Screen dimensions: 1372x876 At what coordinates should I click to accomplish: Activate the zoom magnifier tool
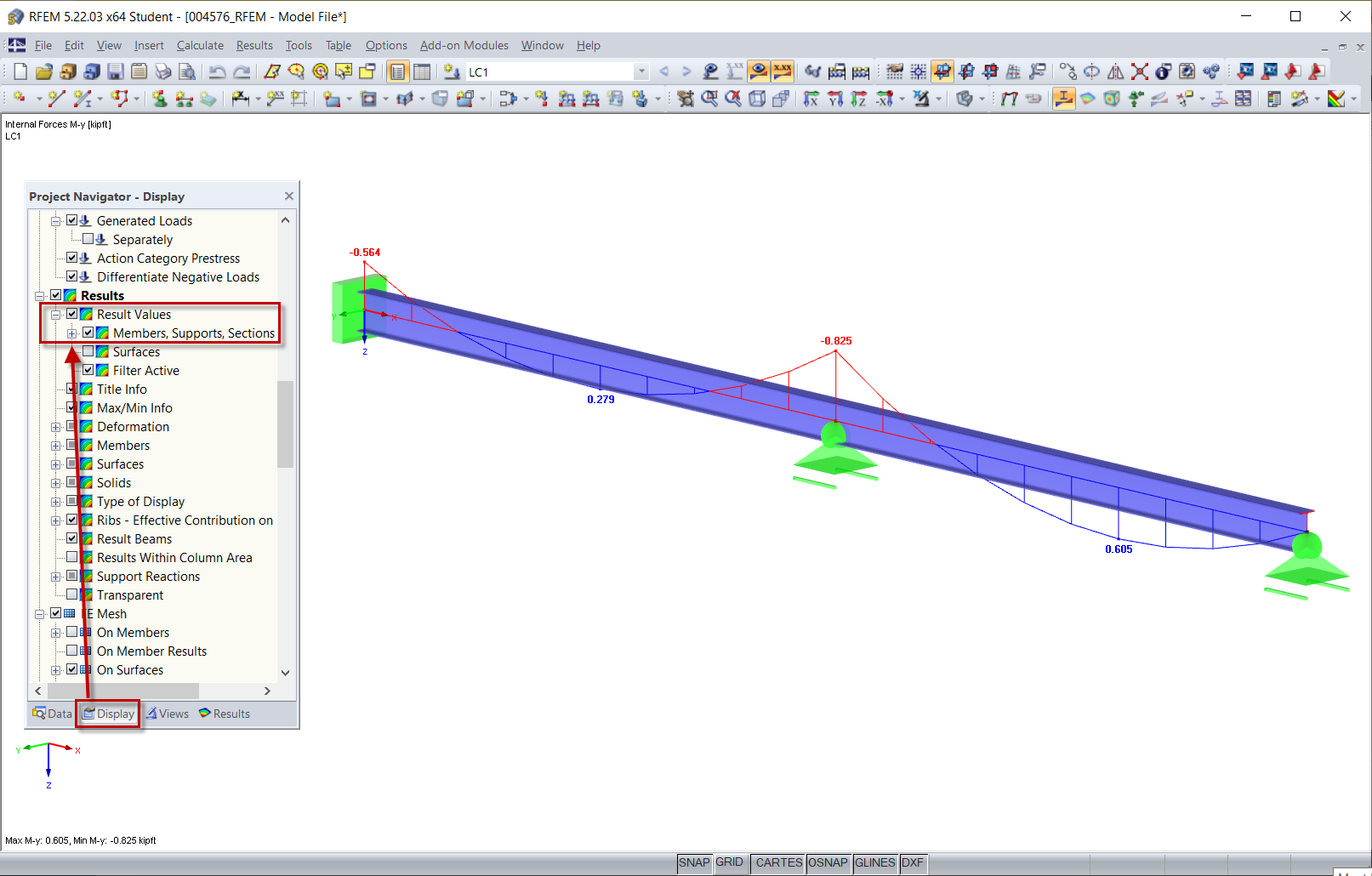tap(709, 98)
